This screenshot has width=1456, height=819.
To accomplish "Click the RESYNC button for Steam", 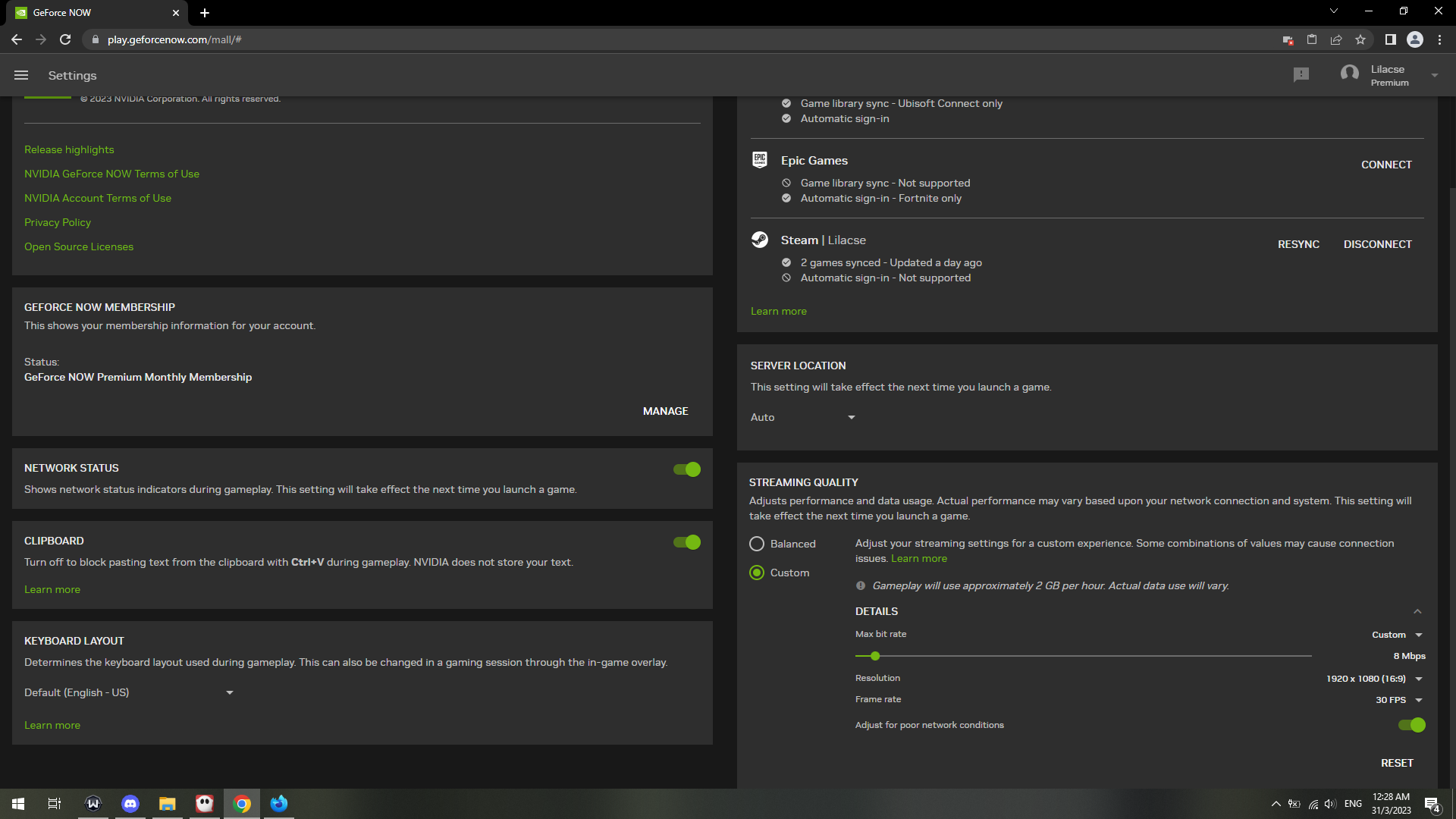I will tap(1298, 243).
